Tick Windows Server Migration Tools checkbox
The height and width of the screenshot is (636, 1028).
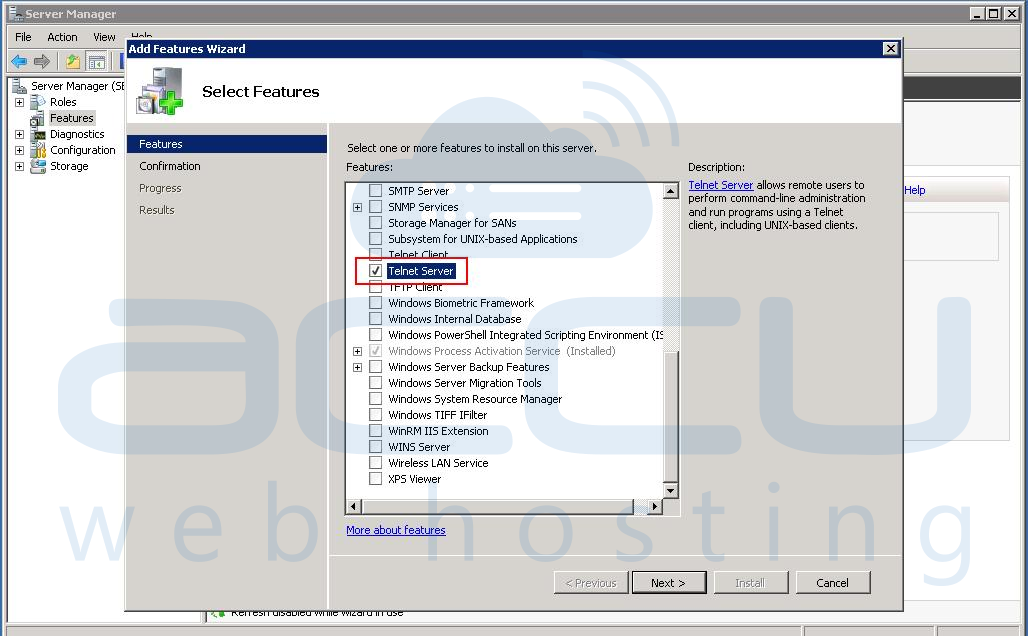tap(376, 383)
